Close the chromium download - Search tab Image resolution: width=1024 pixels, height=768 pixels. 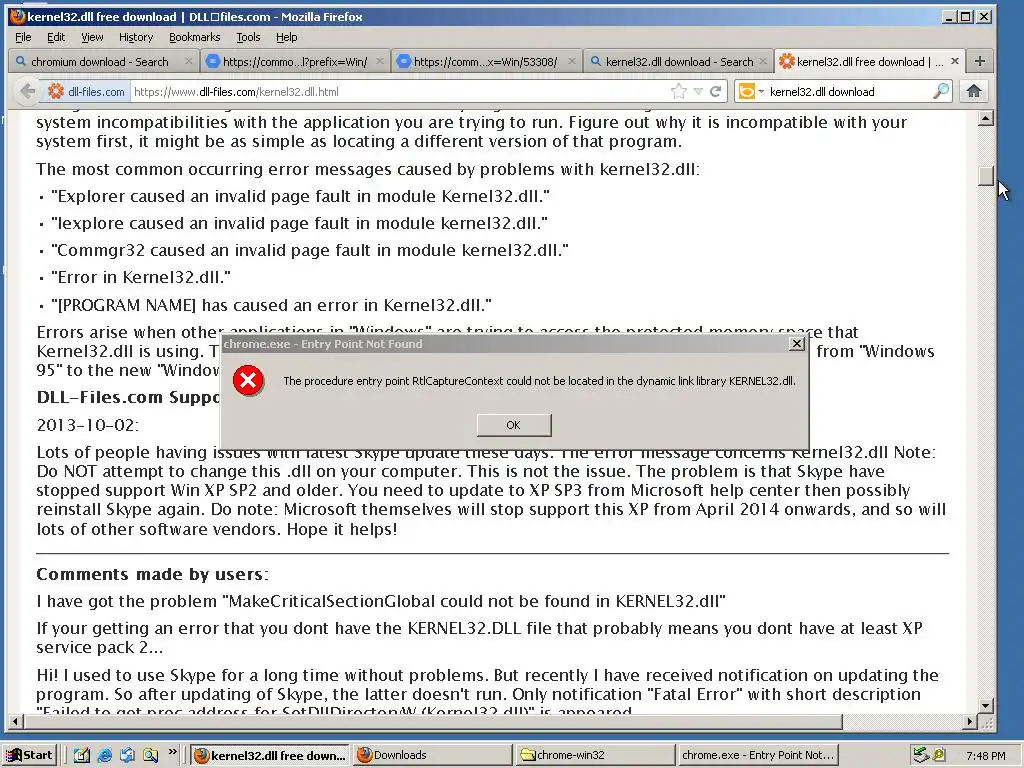(188, 61)
